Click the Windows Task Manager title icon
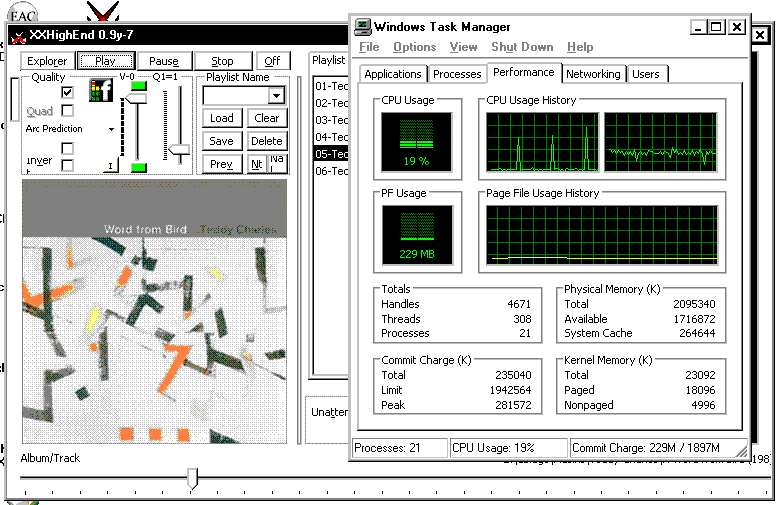The height and width of the screenshot is (505, 779). (x=363, y=27)
